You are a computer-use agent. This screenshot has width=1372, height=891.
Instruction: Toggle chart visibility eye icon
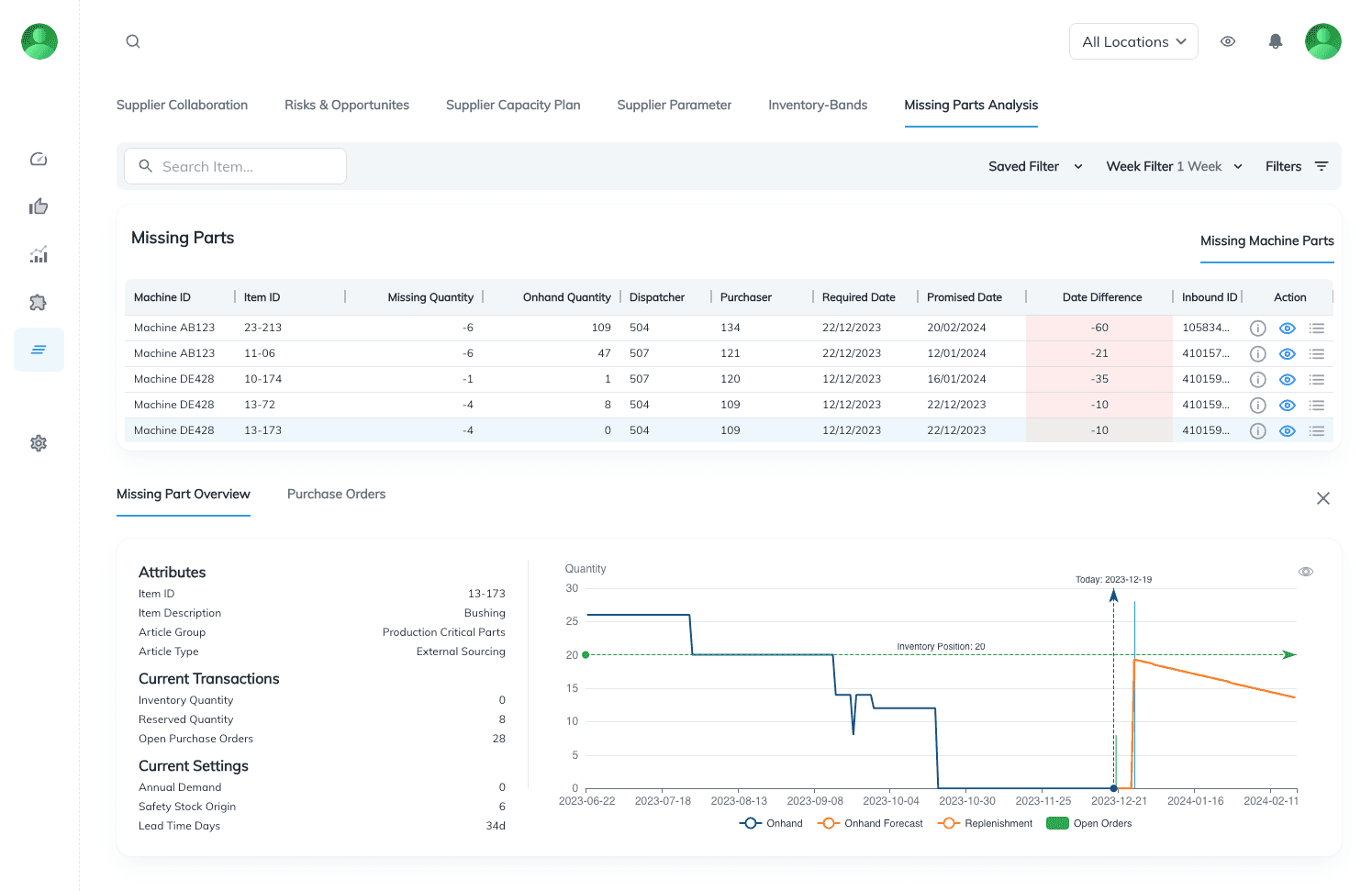click(x=1305, y=572)
